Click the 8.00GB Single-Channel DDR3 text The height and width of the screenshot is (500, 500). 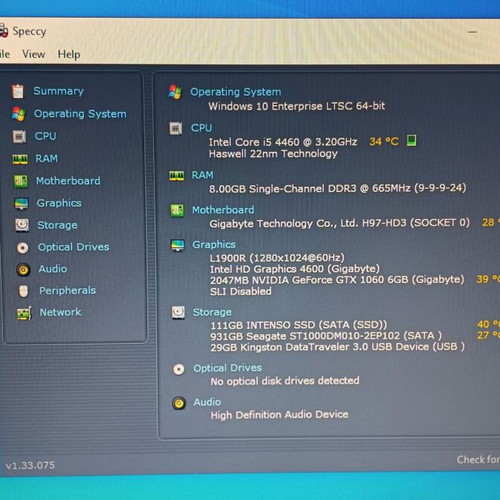337,188
